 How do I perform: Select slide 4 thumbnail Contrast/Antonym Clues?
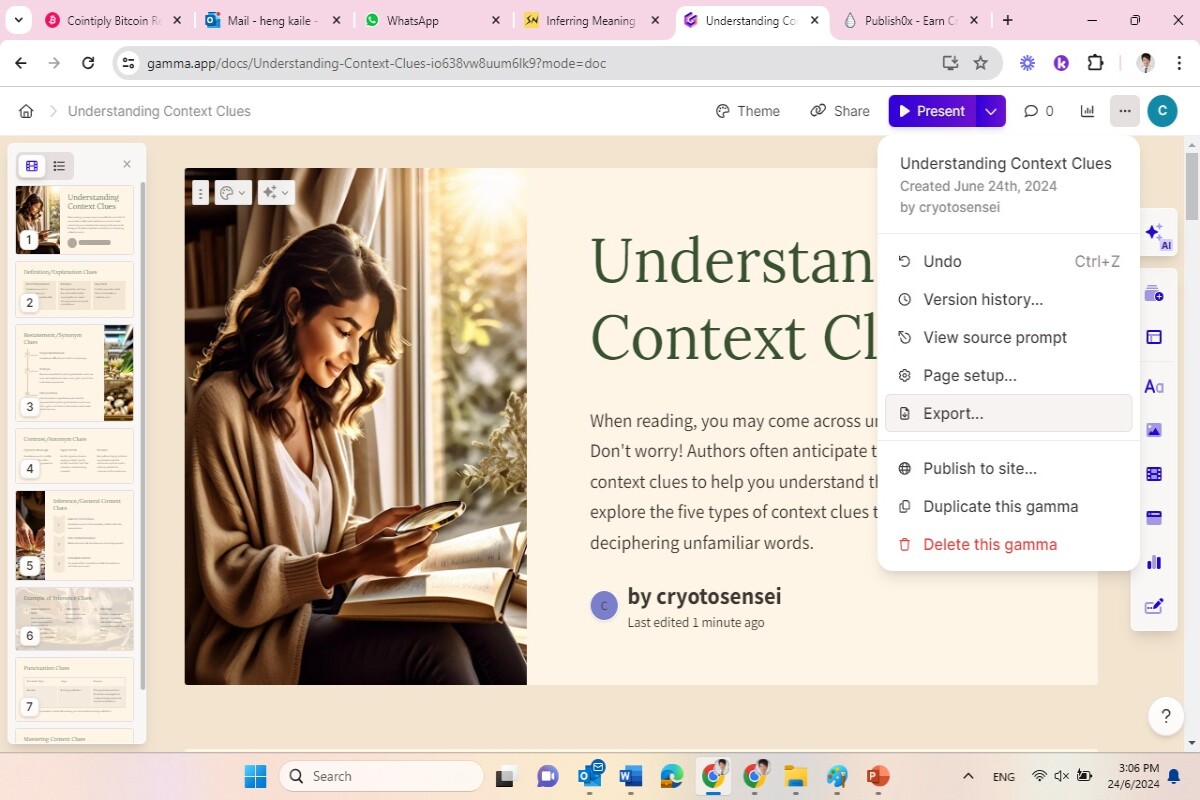click(x=75, y=456)
